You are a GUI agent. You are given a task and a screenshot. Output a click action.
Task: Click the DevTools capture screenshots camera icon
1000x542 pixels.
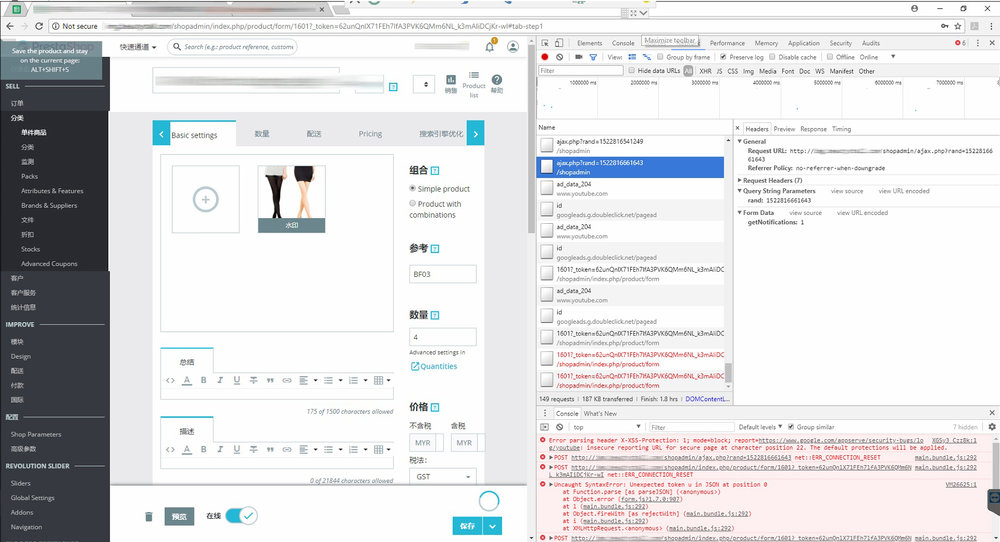(x=578, y=57)
